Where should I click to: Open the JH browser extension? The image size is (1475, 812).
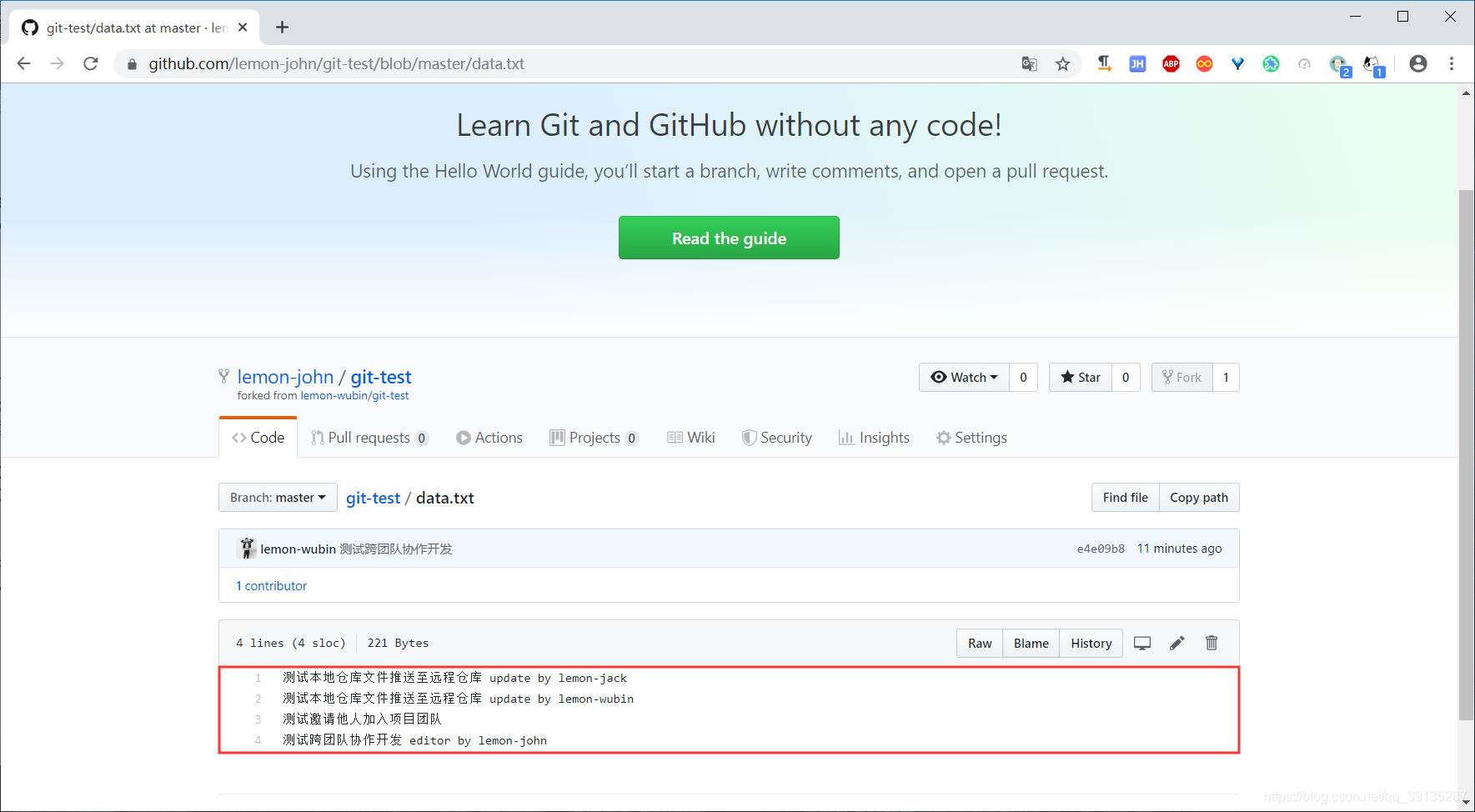1137,63
